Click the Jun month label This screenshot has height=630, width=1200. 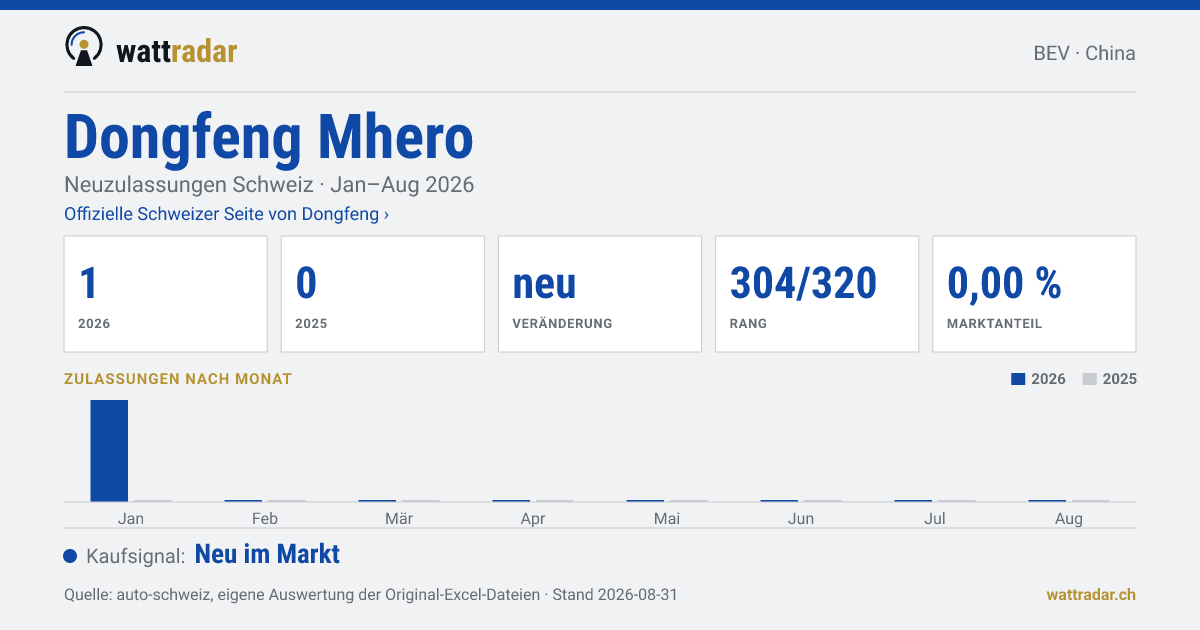[801, 518]
